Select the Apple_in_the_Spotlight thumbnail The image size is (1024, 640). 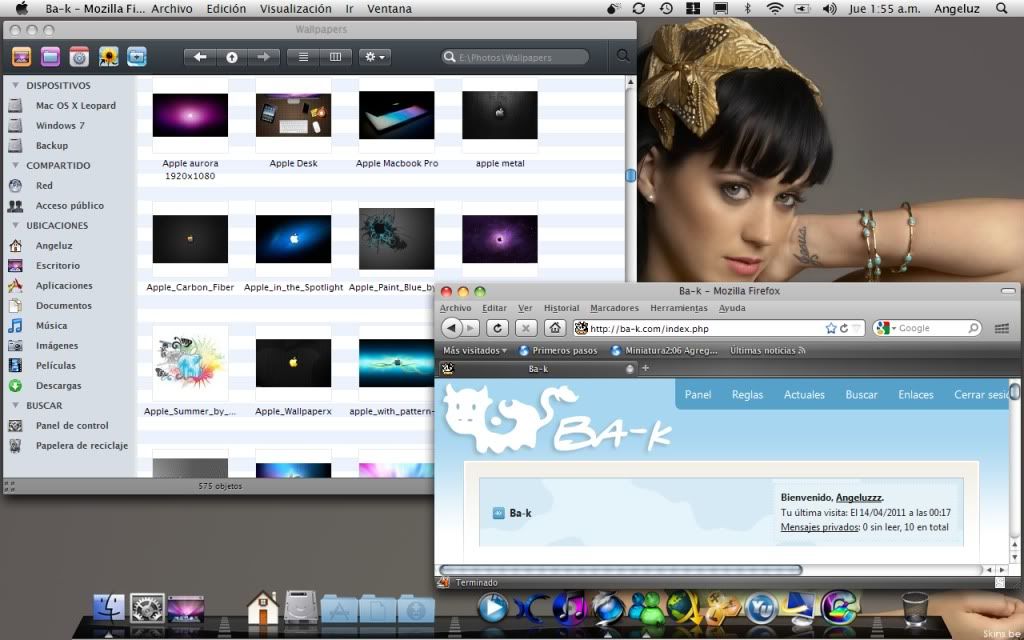point(293,239)
